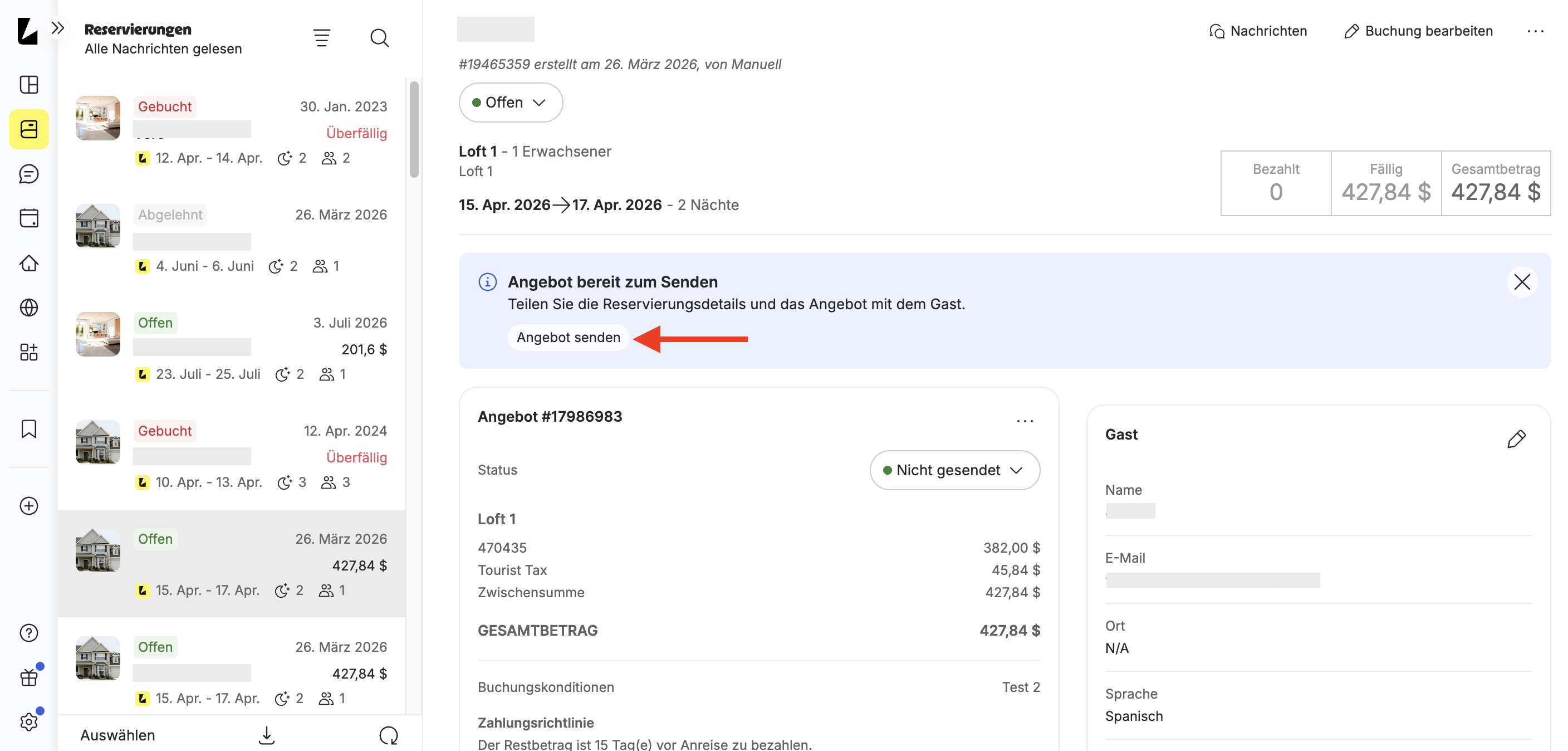Click the Alle Nachrichten gelesen subtitle
This screenshot has height=751, width=1568.
pos(163,48)
